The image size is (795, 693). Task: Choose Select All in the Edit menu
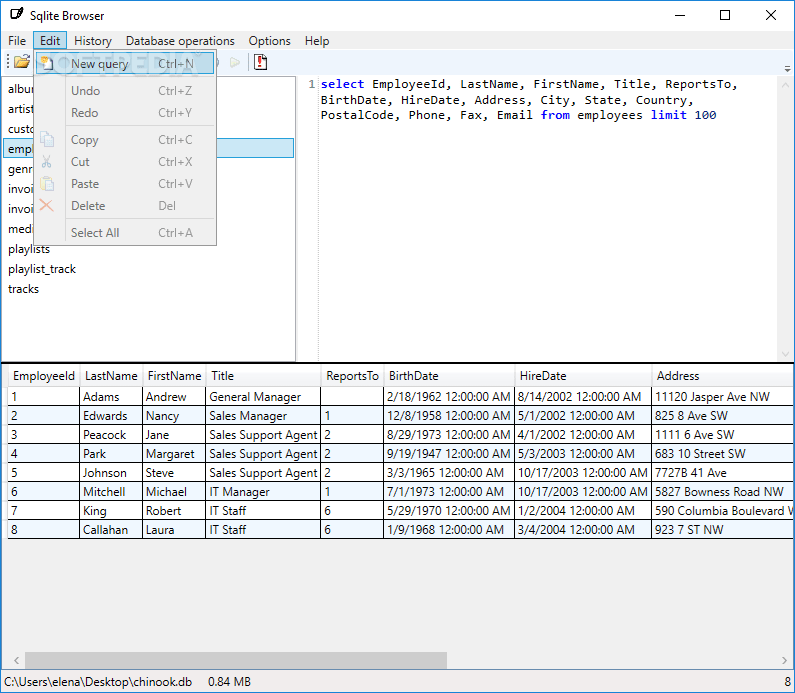point(125,233)
